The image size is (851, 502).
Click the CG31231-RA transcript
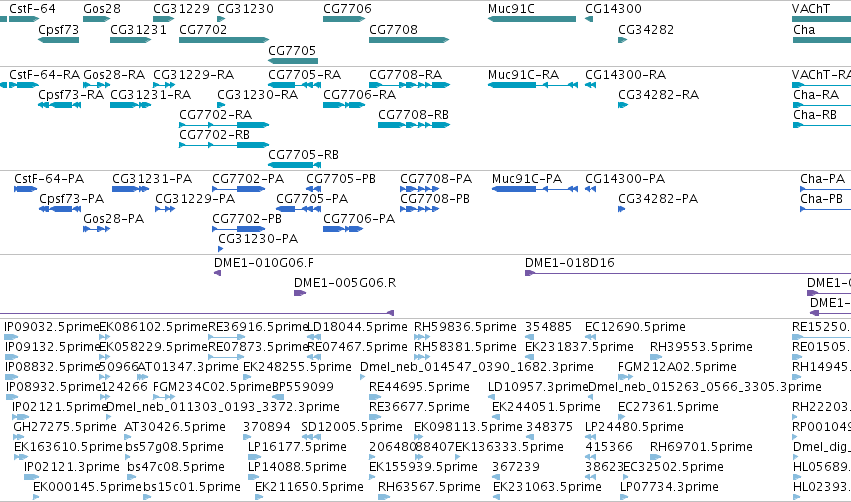click(130, 105)
